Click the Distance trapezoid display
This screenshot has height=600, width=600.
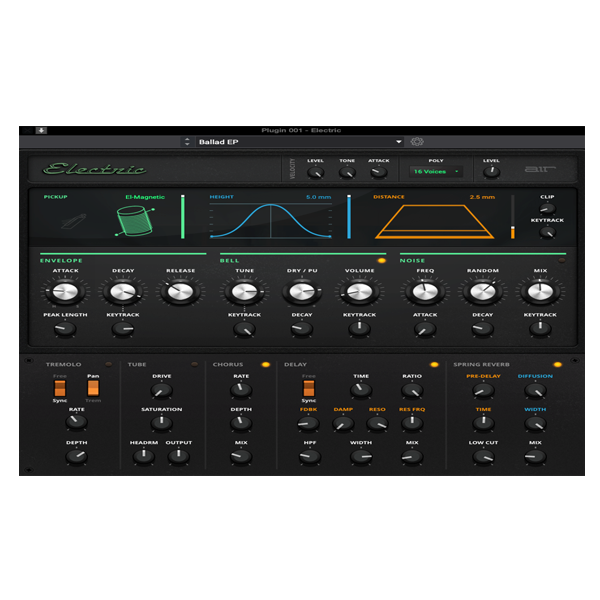pyautogui.click(x=434, y=222)
